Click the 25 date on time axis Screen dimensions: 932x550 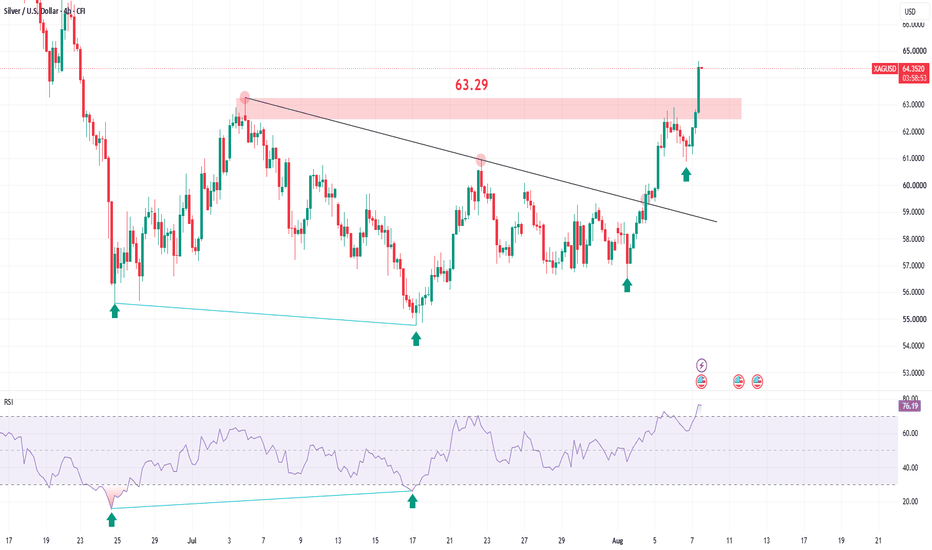(x=118, y=541)
